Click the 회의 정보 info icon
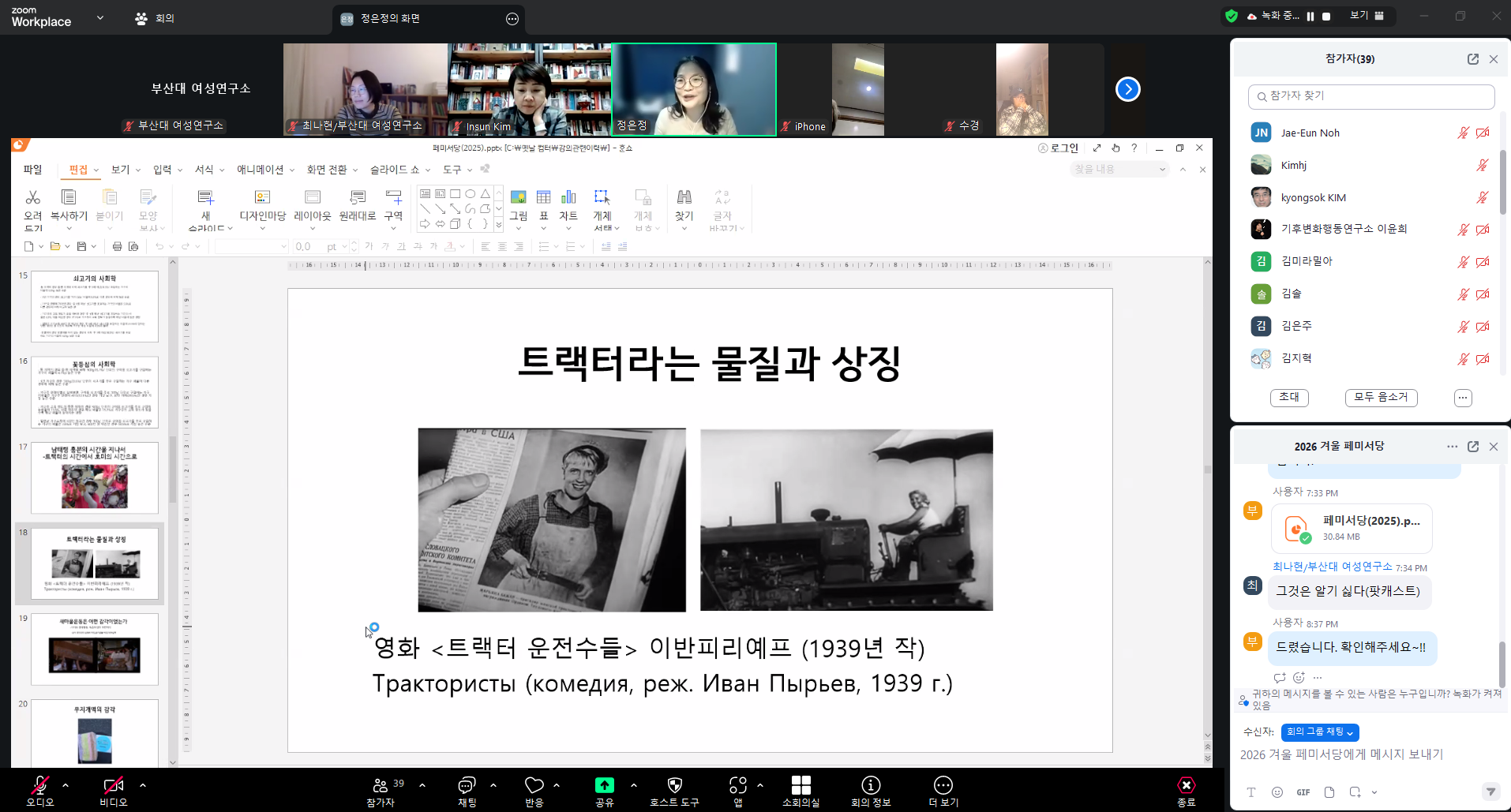 [871, 785]
